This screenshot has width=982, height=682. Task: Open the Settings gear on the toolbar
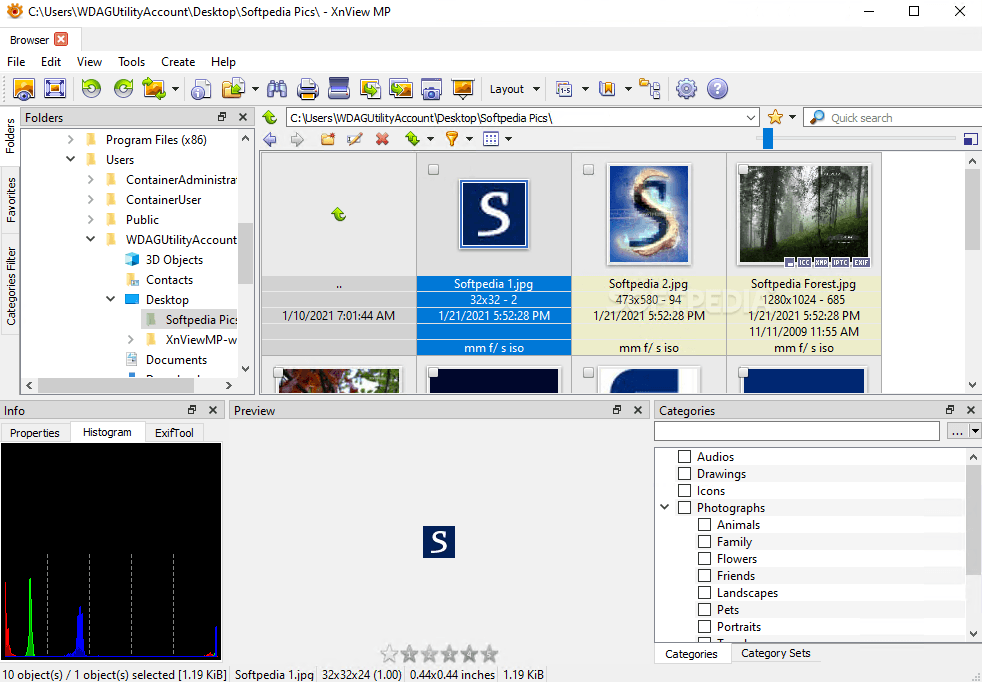tap(686, 89)
